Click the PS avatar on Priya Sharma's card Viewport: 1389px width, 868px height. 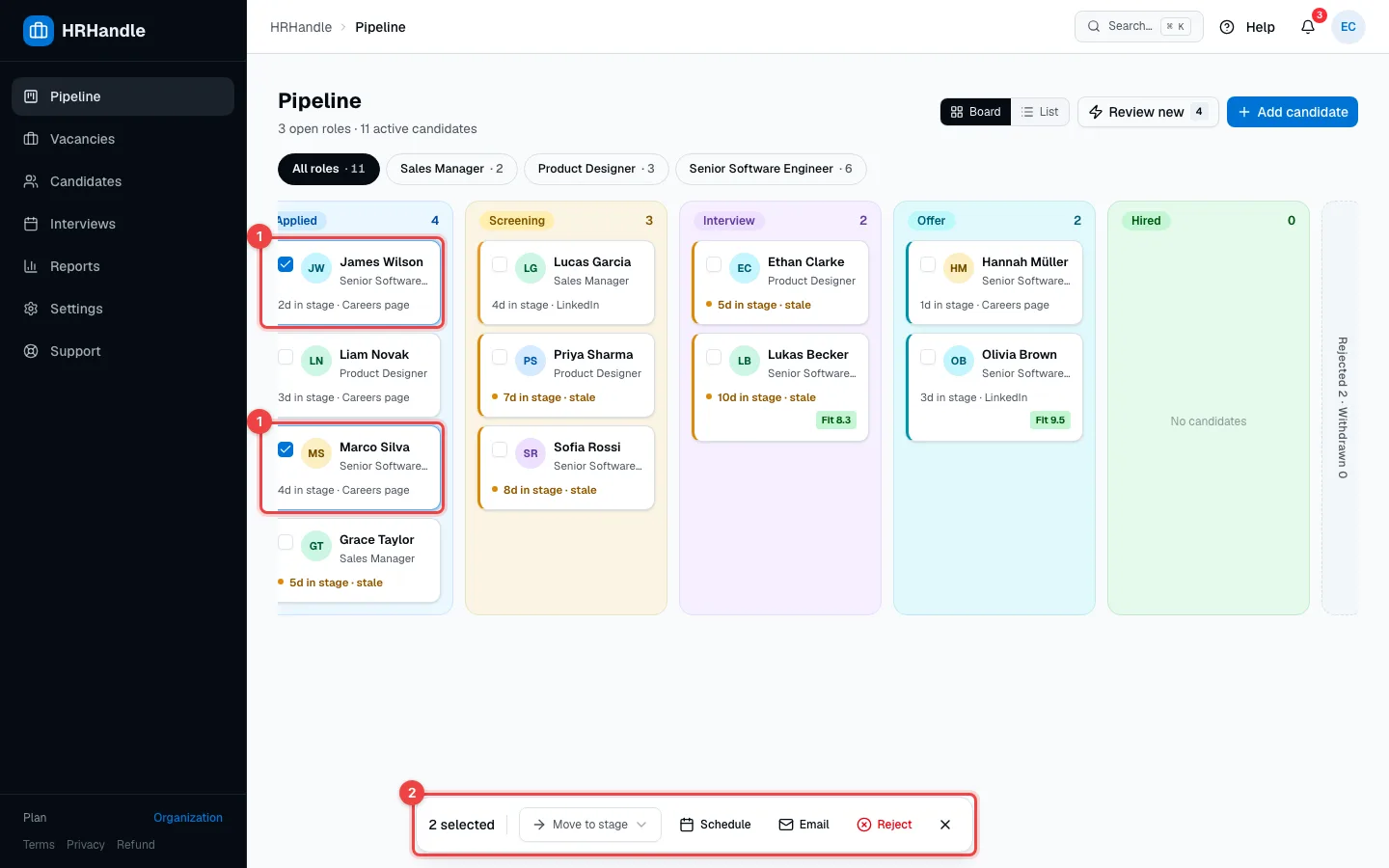[x=531, y=361]
